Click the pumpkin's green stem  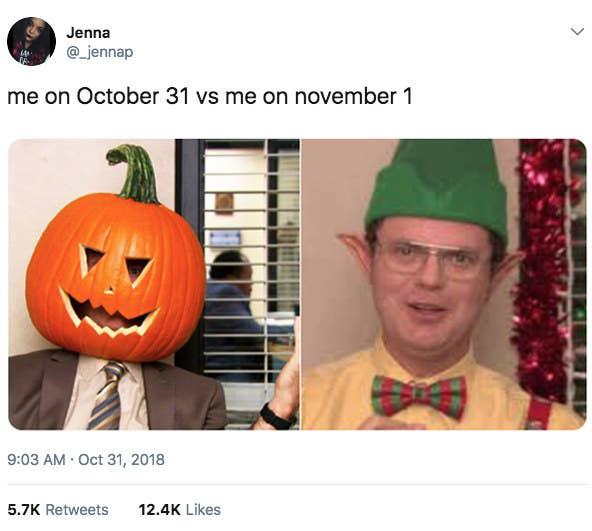click(133, 174)
